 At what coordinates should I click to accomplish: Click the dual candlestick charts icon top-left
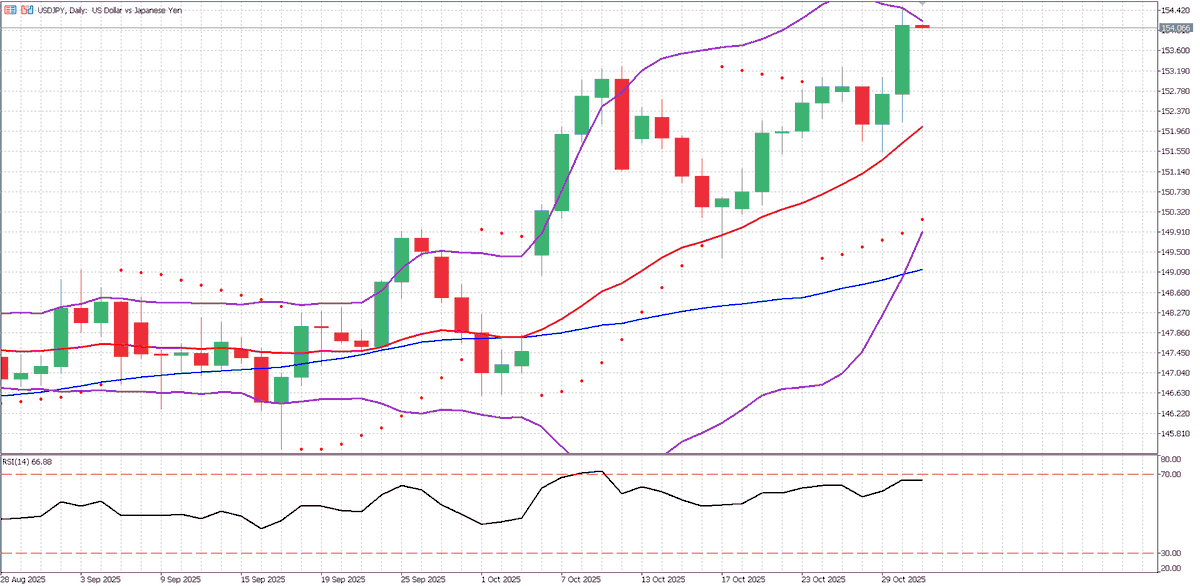(x=27, y=8)
